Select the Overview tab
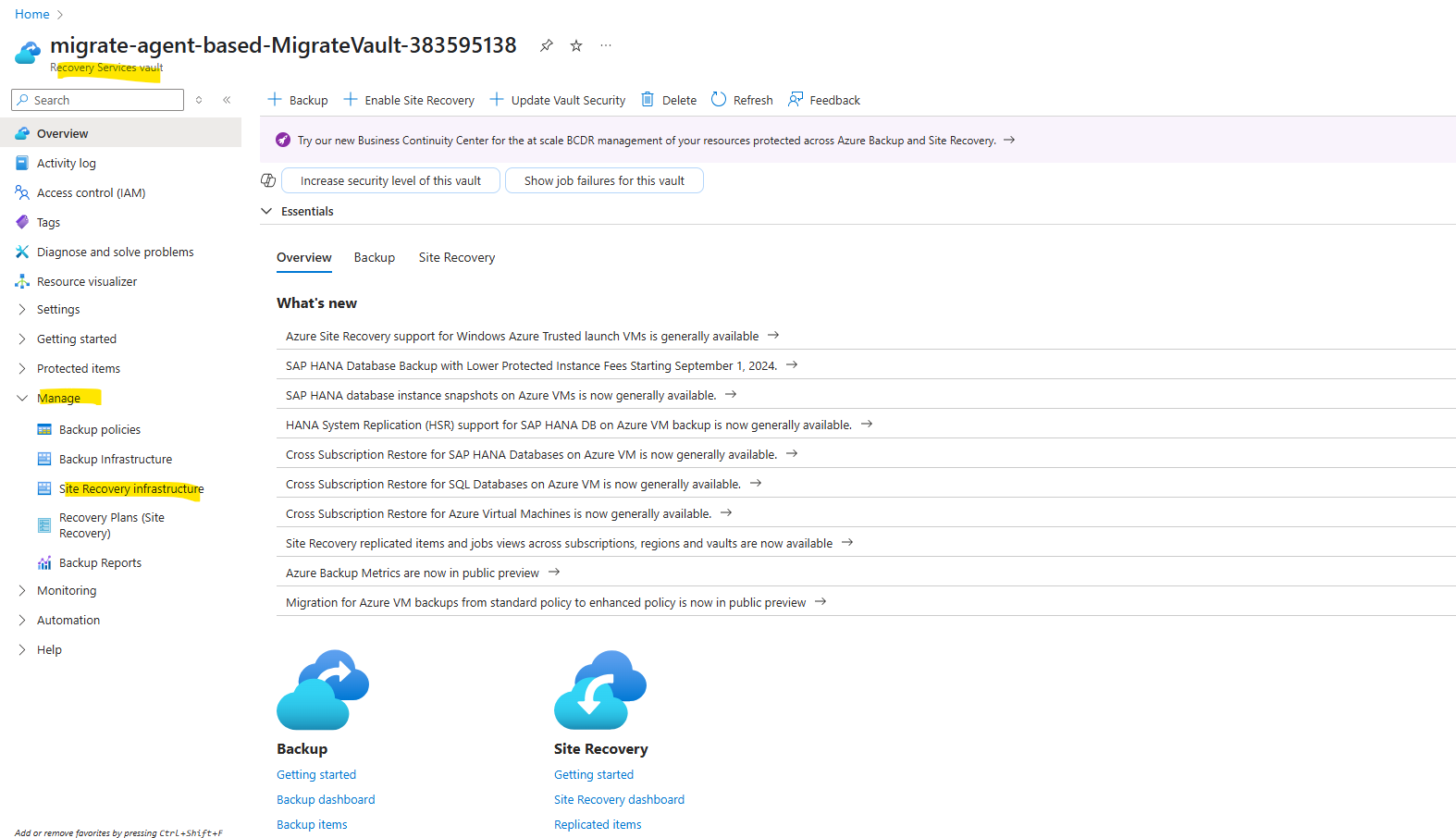Image resolution: width=1456 pixels, height=838 pixels. [303, 257]
